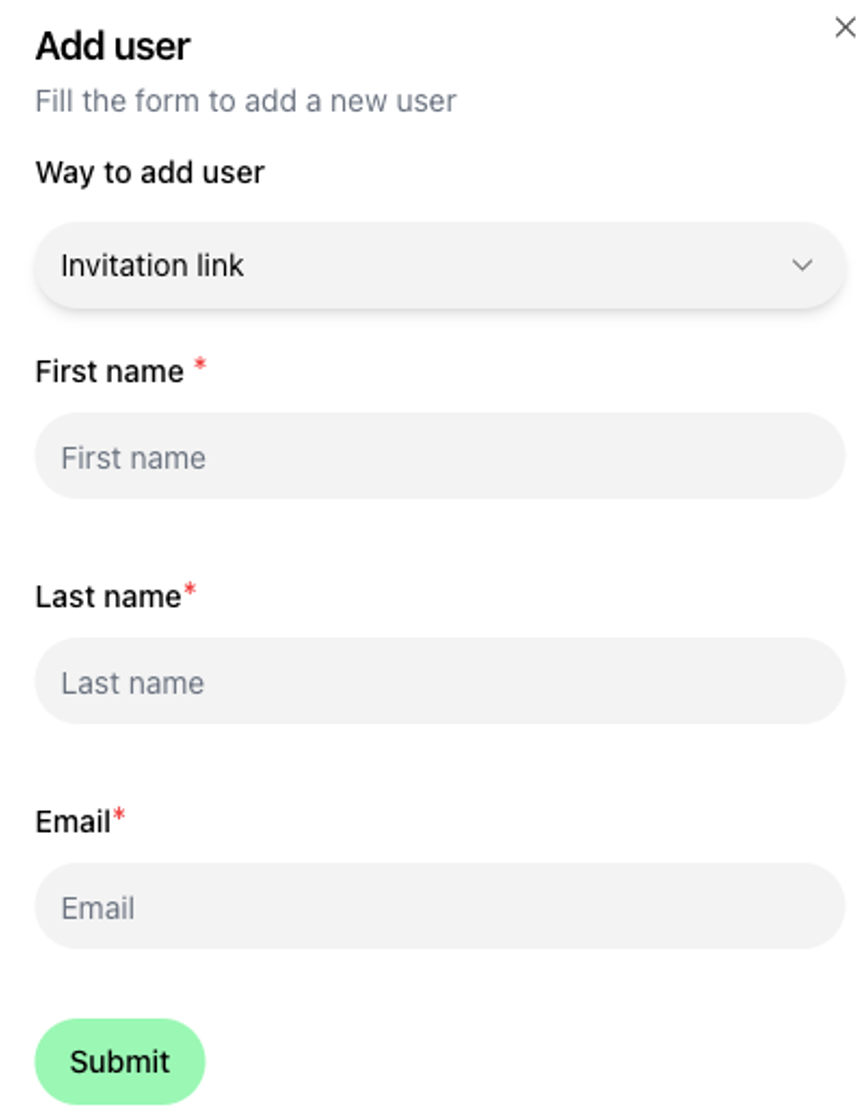This screenshot has width=861, height=1117.
Task: Click the 'Invitation link' selected value
Action: [152, 265]
